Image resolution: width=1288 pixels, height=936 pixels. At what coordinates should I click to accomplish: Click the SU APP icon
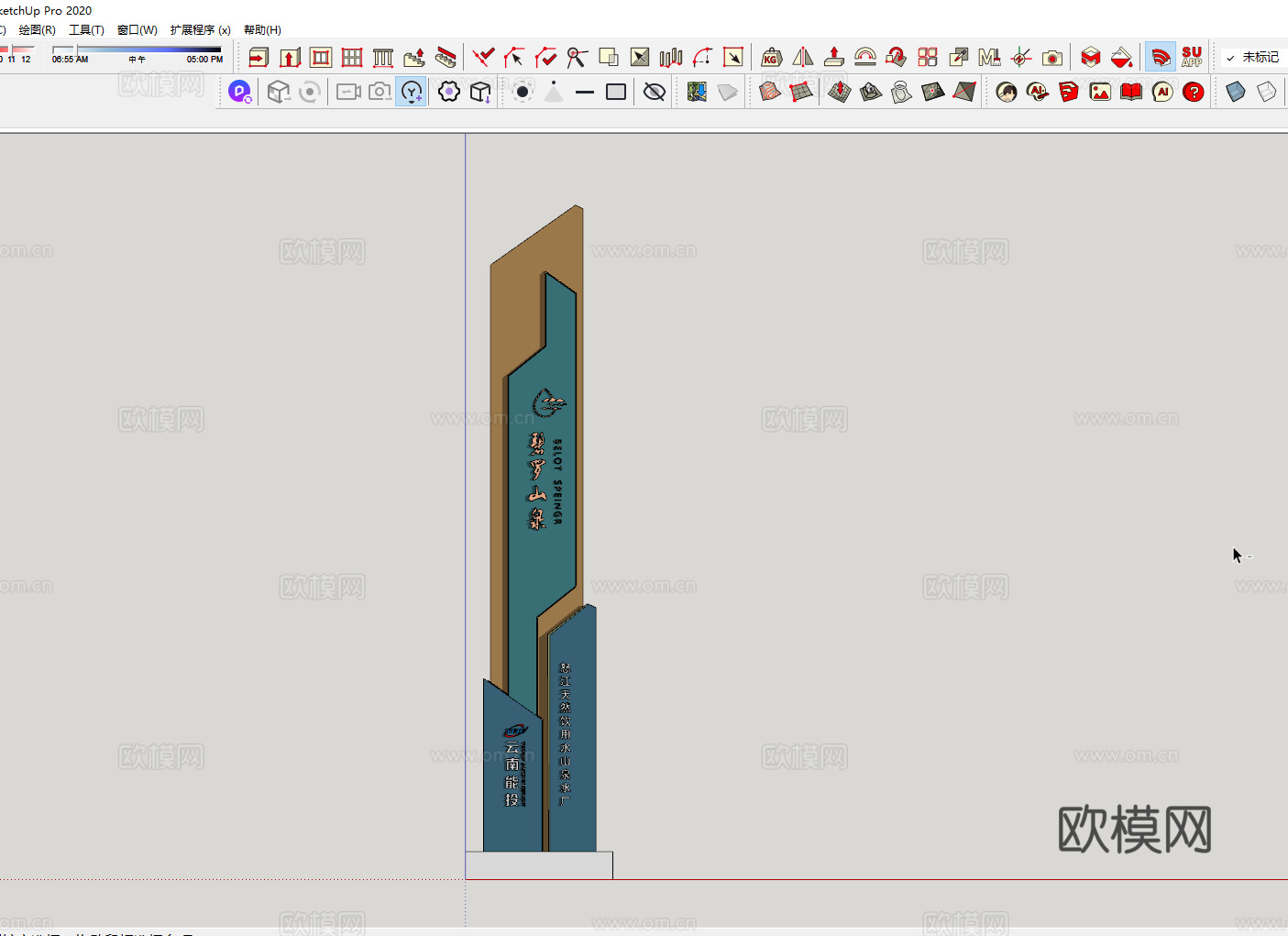click(x=1192, y=58)
